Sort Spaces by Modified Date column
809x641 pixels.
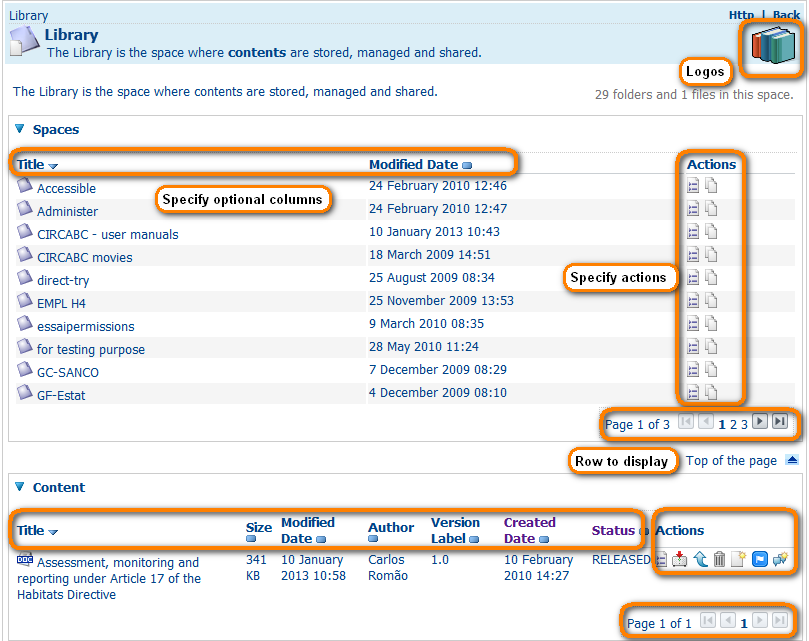click(x=413, y=164)
